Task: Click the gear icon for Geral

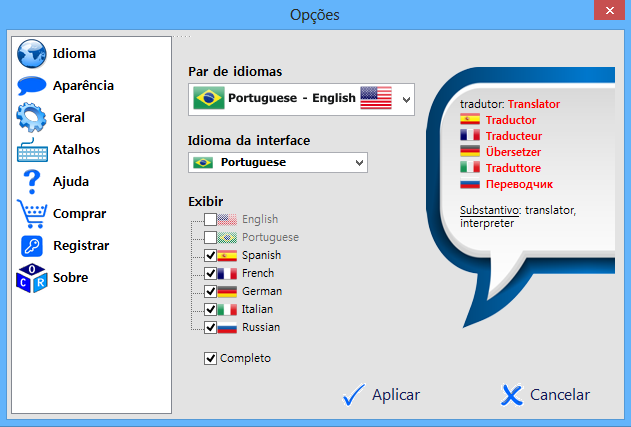Action: (31, 118)
